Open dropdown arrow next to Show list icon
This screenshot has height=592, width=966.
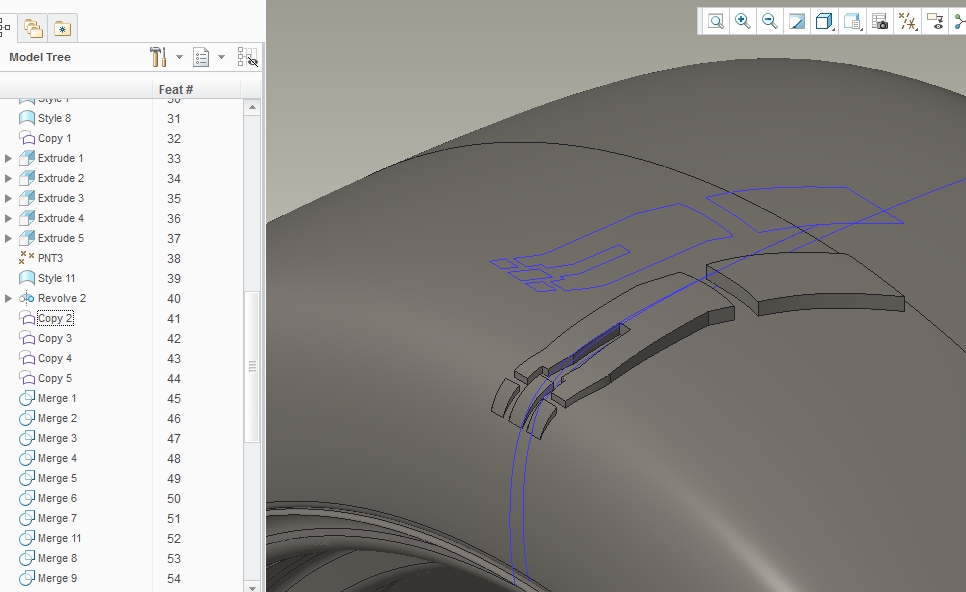[x=221, y=57]
